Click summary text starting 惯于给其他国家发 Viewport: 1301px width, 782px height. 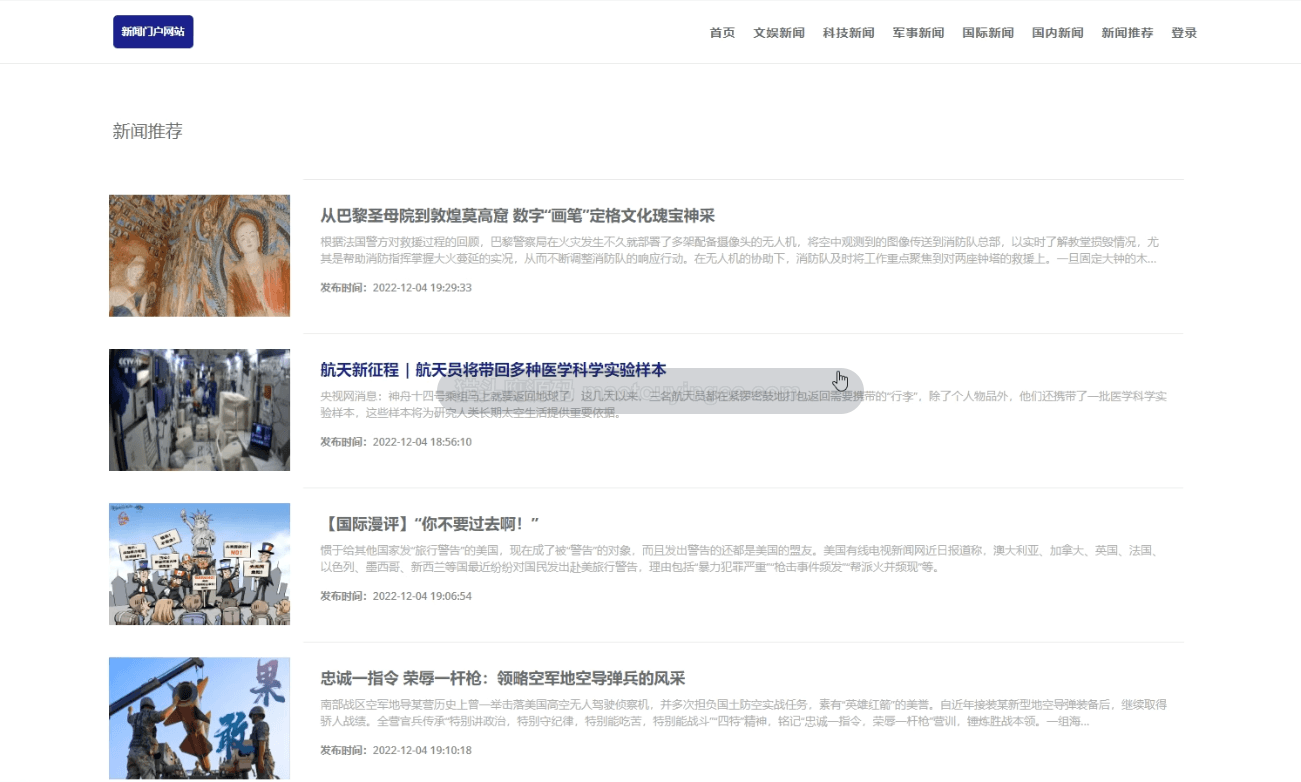(x=740, y=558)
